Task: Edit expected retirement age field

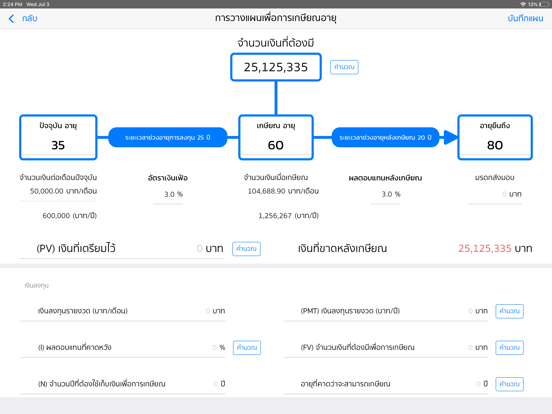Action: (386, 384)
